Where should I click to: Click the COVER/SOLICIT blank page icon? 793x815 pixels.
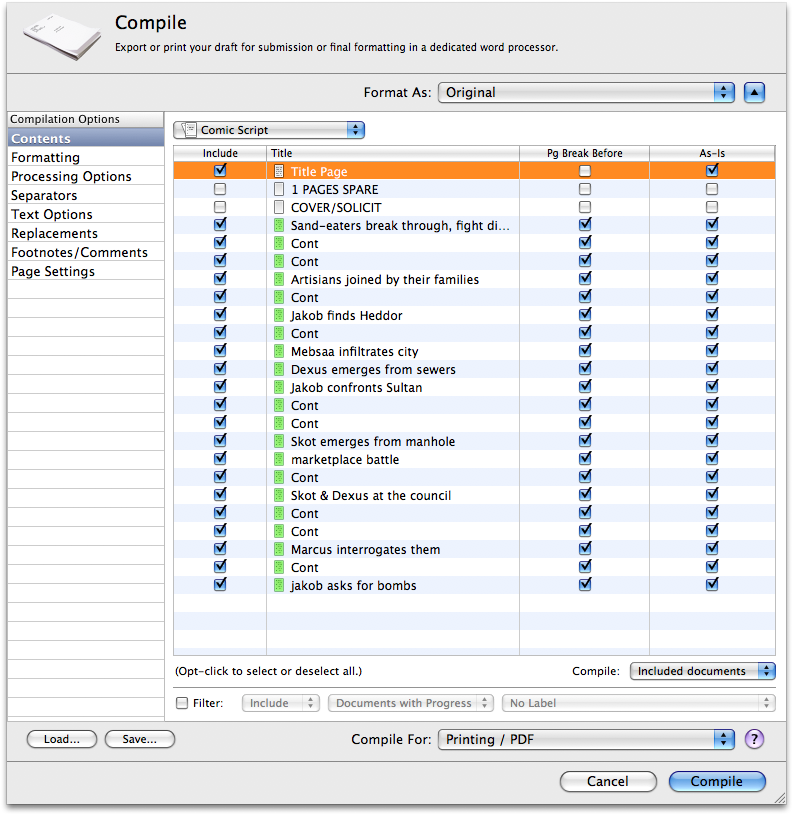pos(280,207)
